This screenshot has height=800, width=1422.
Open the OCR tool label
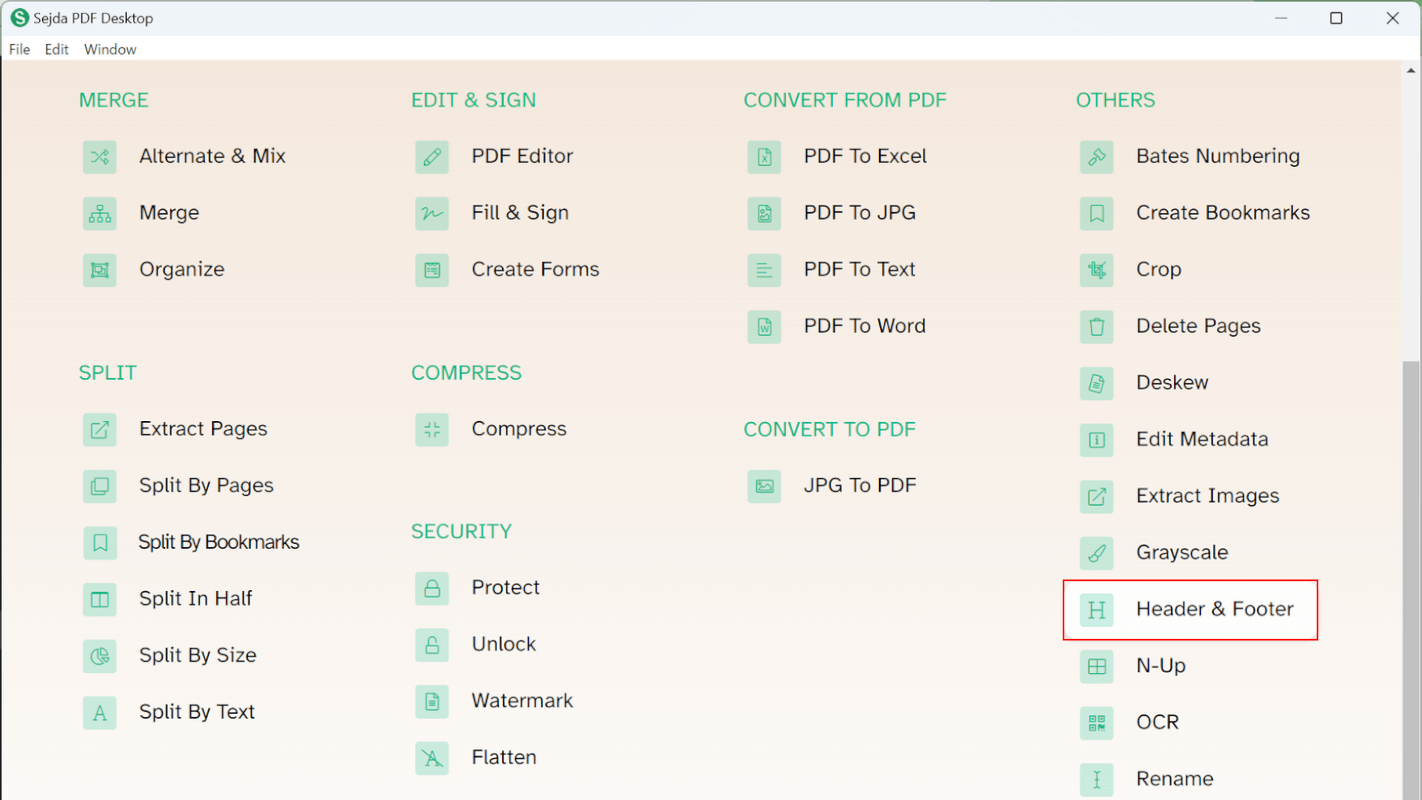(1158, 722)
